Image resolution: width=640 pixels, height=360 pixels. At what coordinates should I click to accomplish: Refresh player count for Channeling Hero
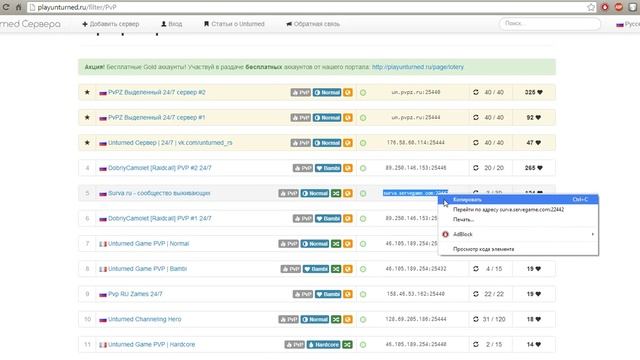[x=476, y=319]
